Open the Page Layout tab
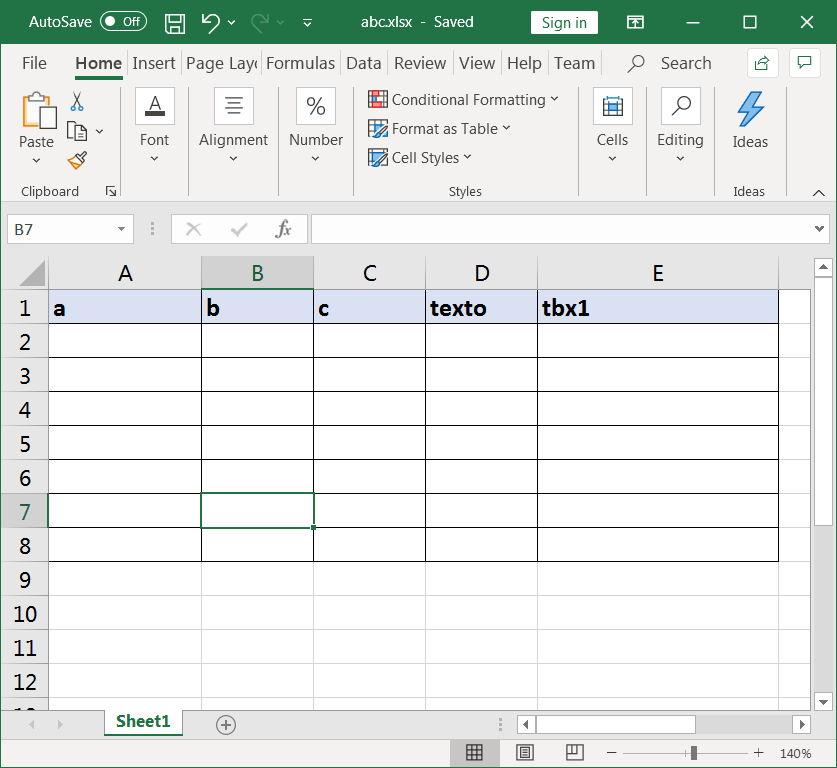Image resolution: width=837 pixels, height=768 pixels. pos(222,63)
